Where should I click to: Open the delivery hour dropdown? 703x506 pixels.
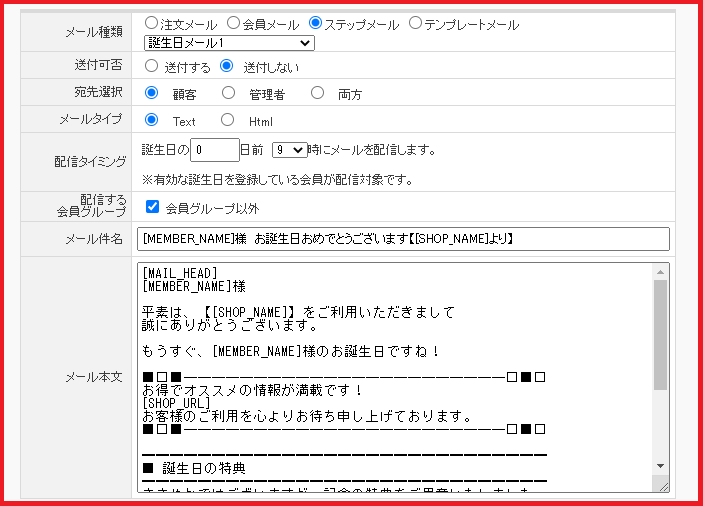point(289,150)
